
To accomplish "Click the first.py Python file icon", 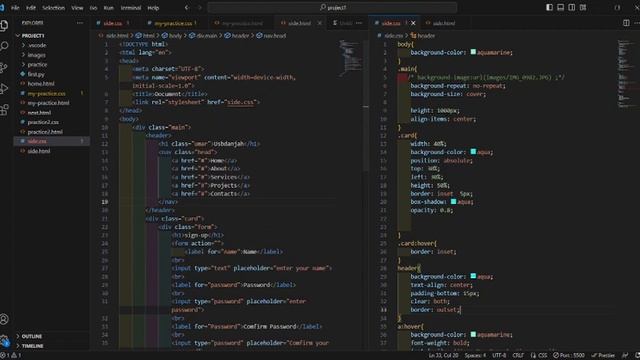I will tap(23, 74).
